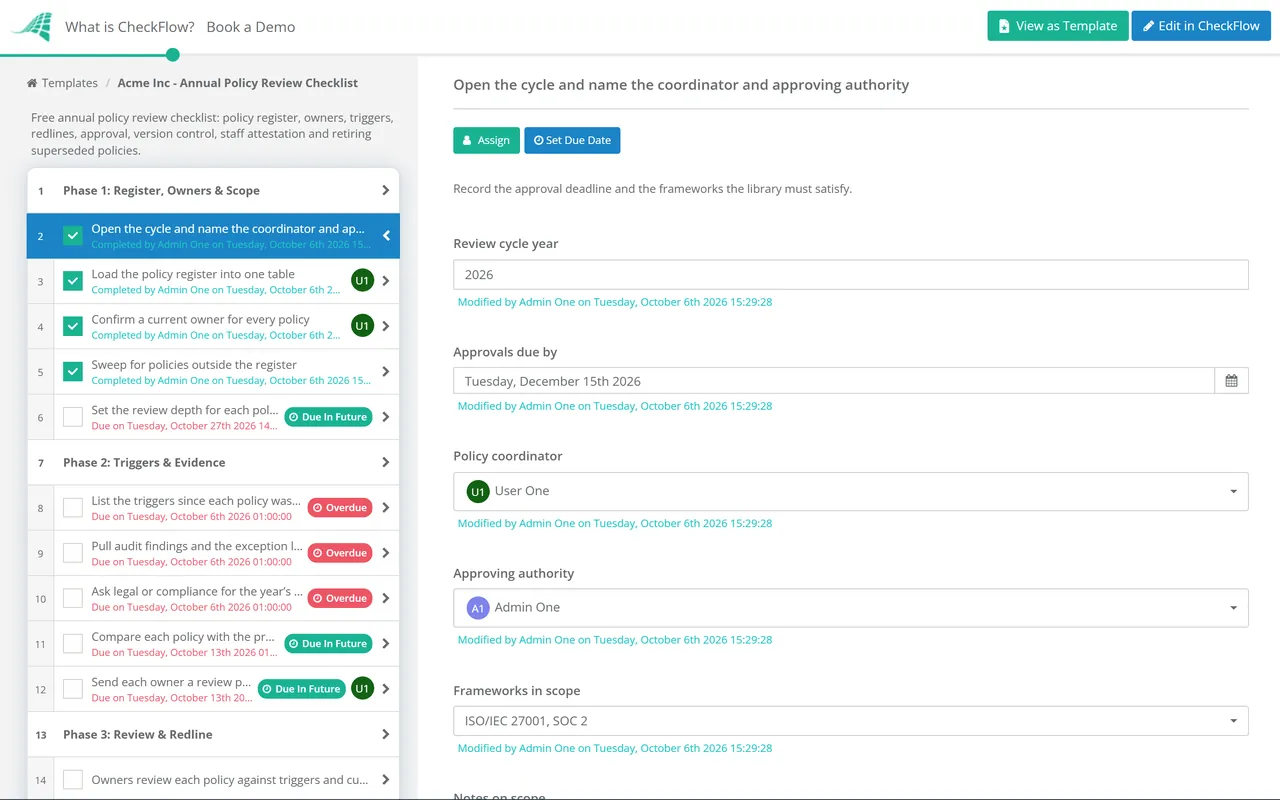Click Due In Future badge on Compare each policy row
This screenshot has width=1280, height=800.
[x=328, y=644]
